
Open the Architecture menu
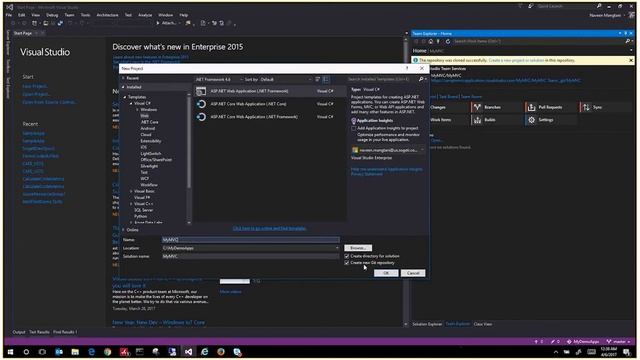pyautogui.click(x=107, y=15)
